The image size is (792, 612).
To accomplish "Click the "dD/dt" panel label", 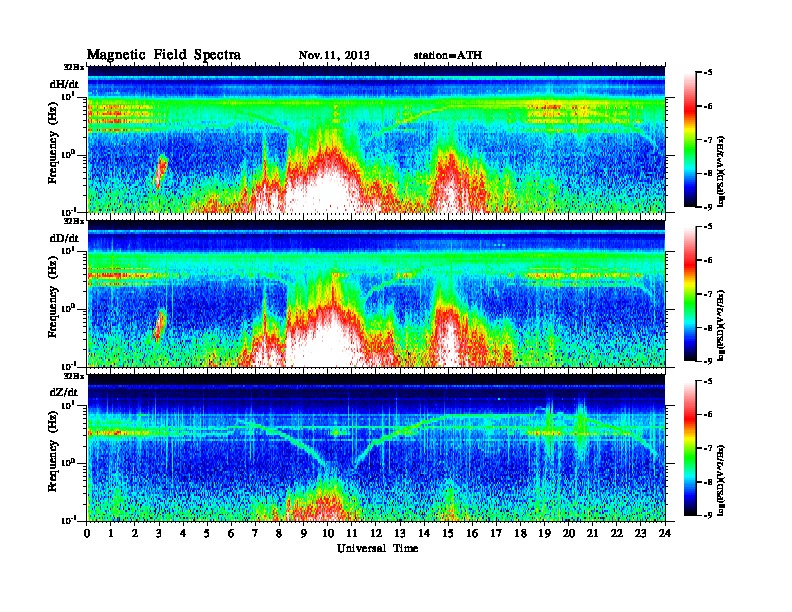I will [64, 238].
